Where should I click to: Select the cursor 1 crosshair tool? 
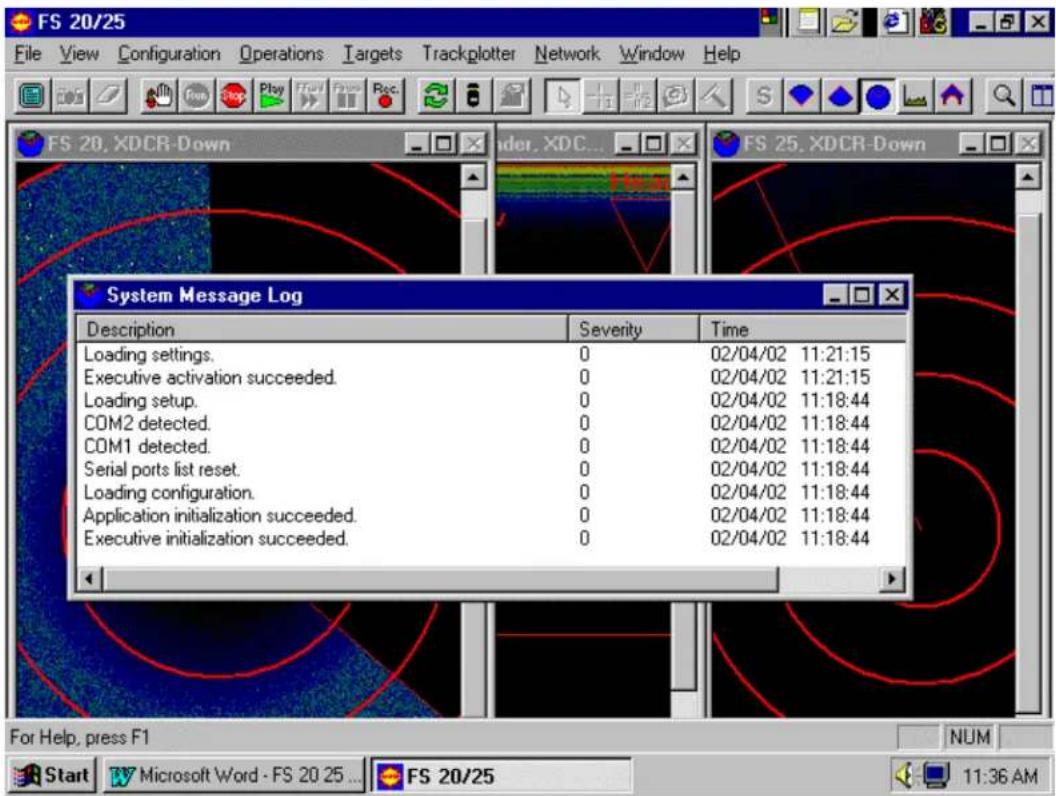[600, 96]
